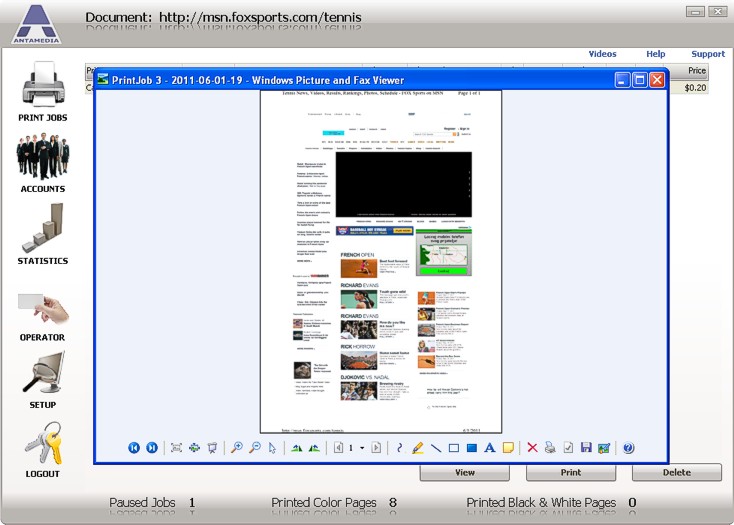This screenshot has height=525, width=734.
Task: Click the Print button
Action: pyautogui.click(x=571, y=473)
